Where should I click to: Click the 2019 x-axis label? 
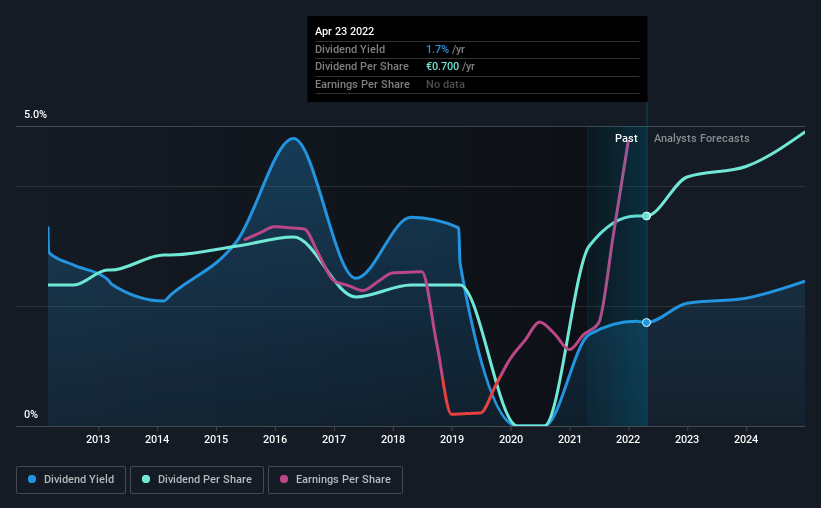(x=452, y=439)
